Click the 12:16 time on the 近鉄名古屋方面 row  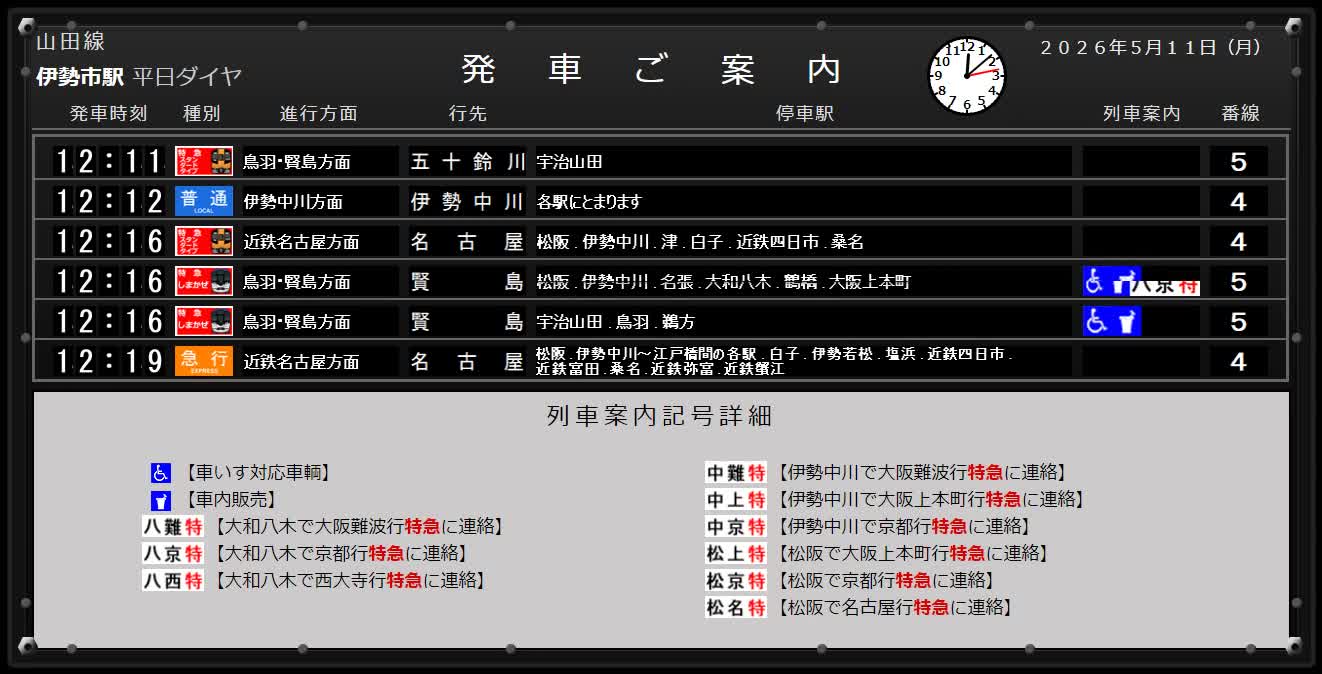point(108,241)
